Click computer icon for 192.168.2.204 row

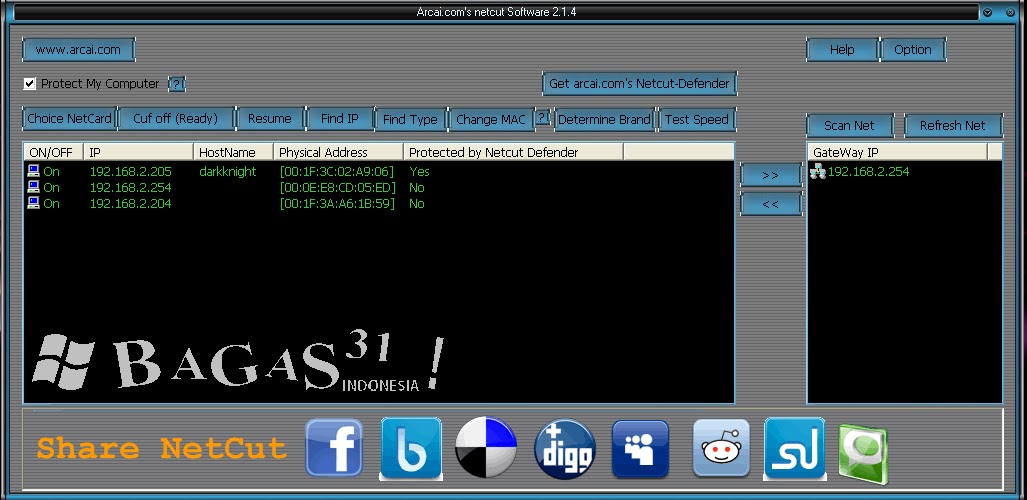(33, 203)
